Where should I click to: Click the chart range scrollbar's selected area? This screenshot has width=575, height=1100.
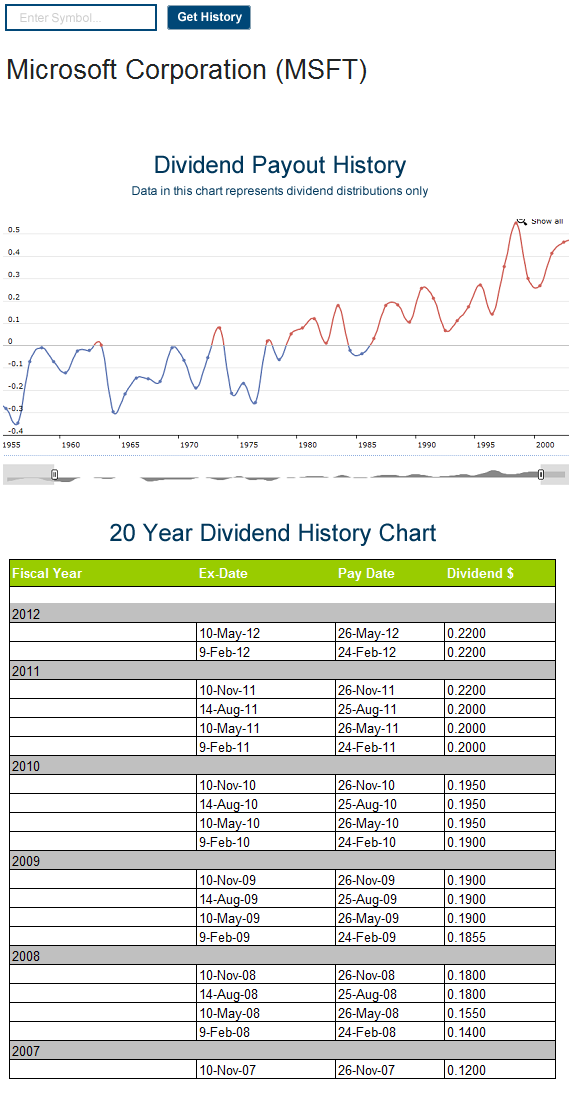(x=297, y=475)
